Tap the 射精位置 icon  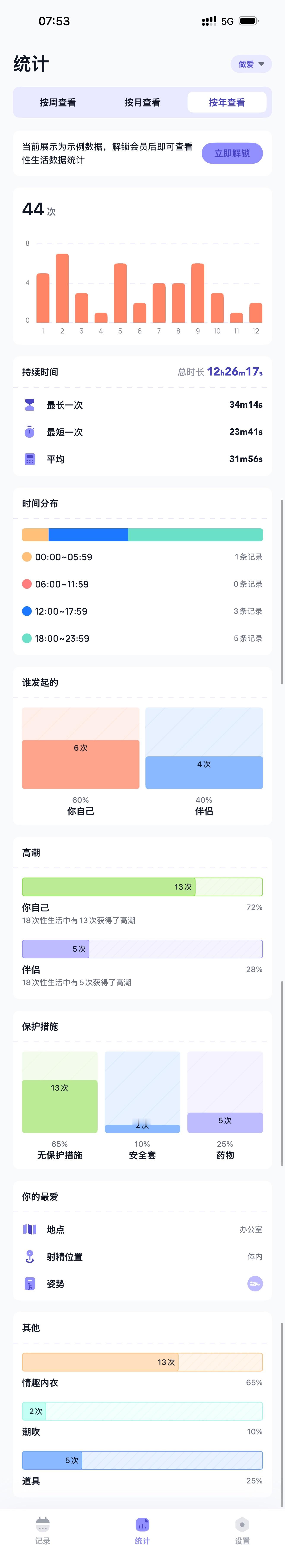(x=29, y=1256)
